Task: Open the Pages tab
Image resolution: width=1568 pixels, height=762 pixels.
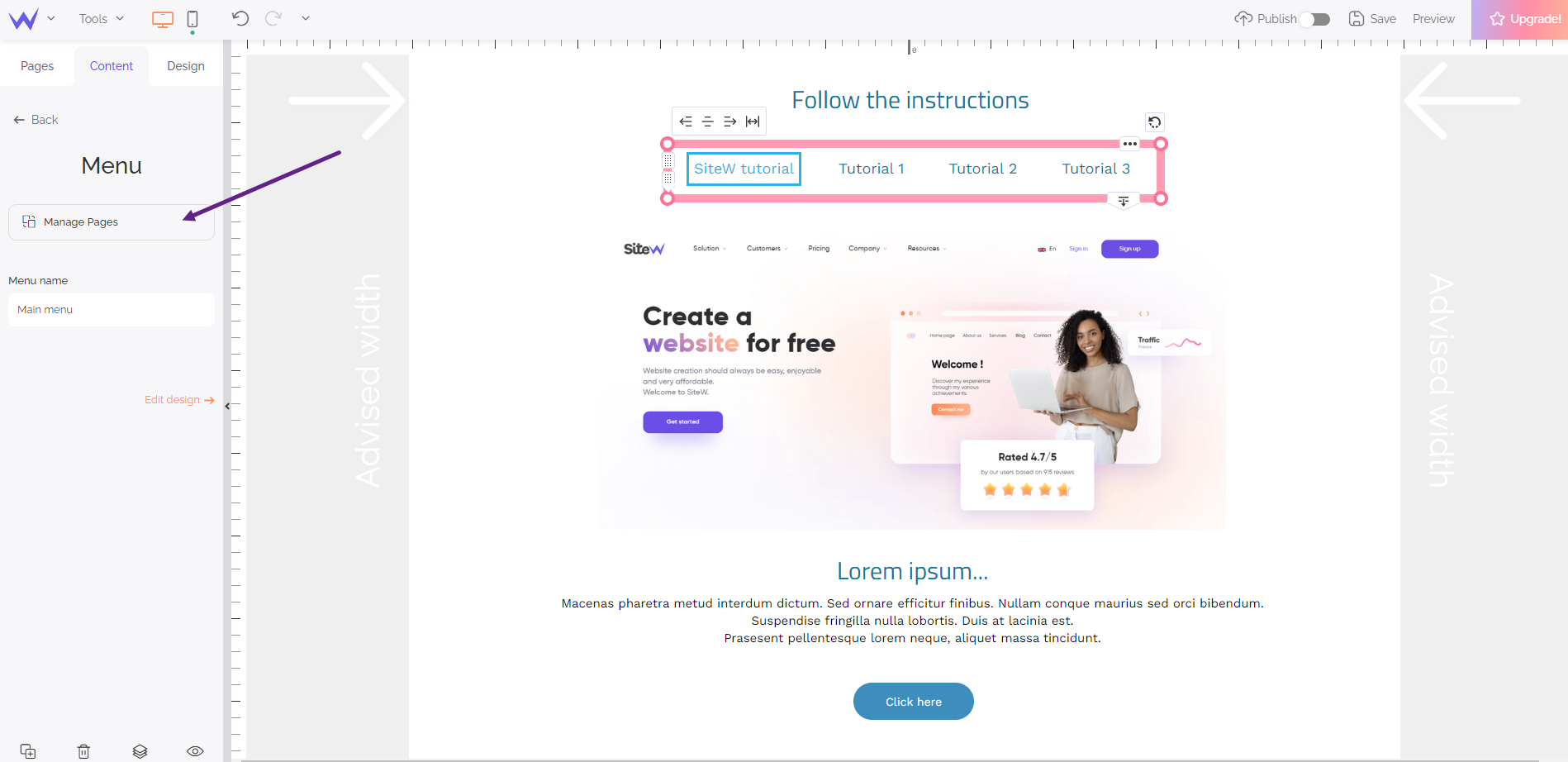Action: (x=37, y=66)
